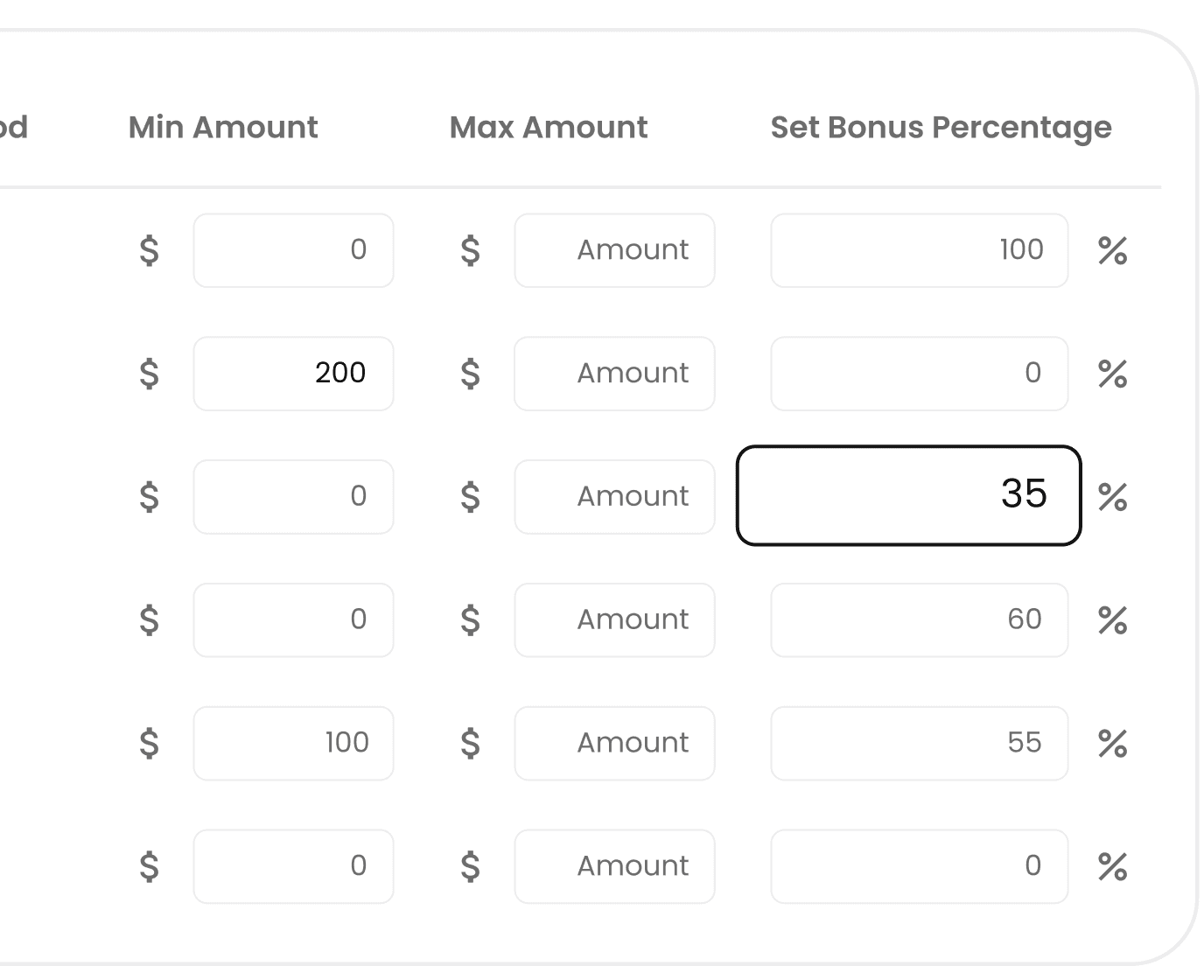The height and width of the screenshot is (980, 1204).
Task: Click the bonus percentage field showing 100
Action: click(x=920, y=250)
